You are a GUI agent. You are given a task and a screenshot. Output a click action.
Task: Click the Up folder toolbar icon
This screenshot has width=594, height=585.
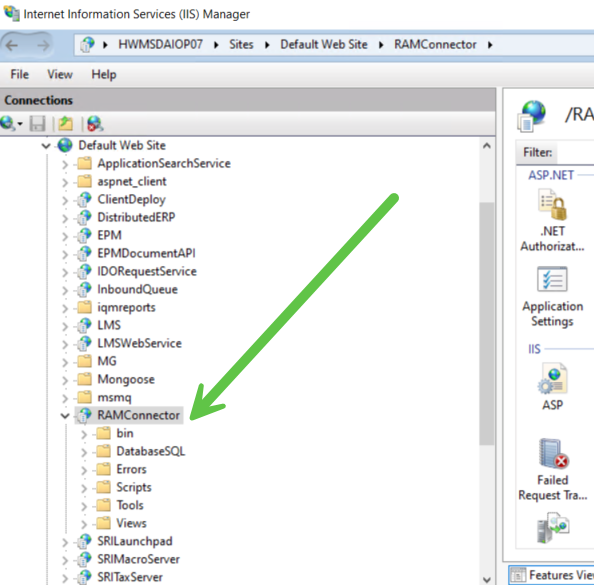(x=66, y=124)
